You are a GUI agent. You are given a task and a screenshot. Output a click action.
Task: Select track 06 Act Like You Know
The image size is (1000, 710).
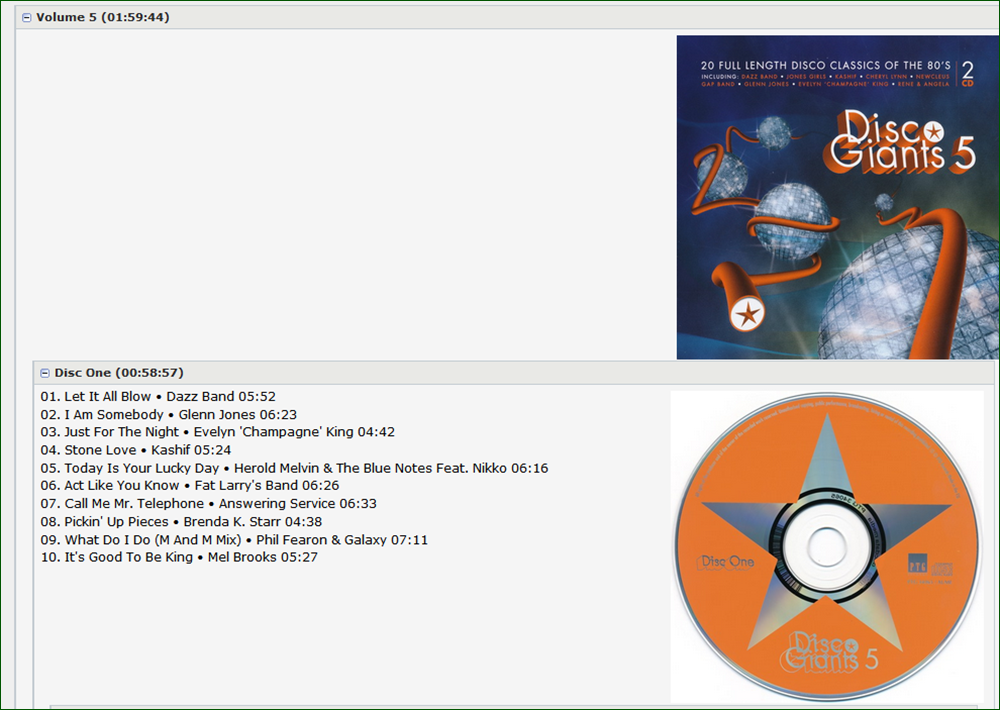pos(190,485)
